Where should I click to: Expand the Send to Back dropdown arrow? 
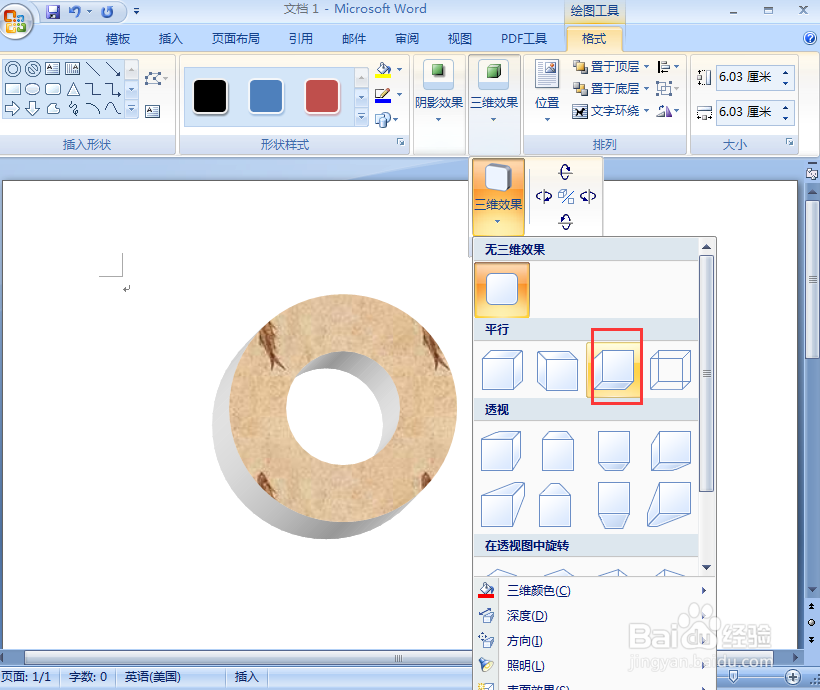tap(646, 88)
